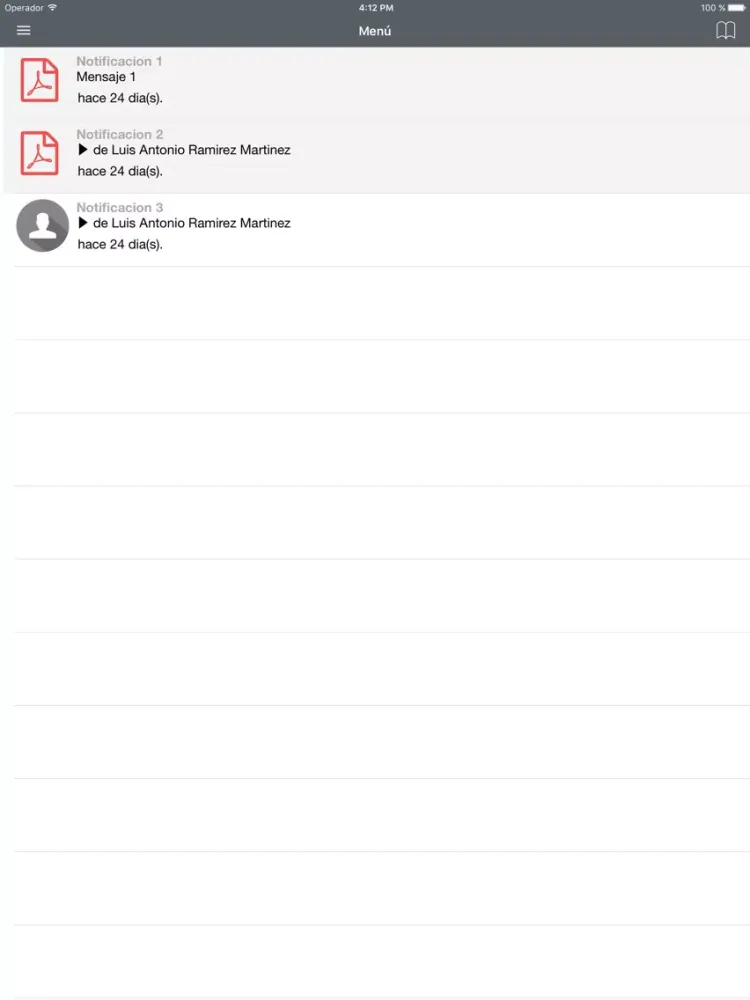Open sender name in Notificacion 2
Image resolution: width=750 pixels, height=1000 pixels.
192,150
